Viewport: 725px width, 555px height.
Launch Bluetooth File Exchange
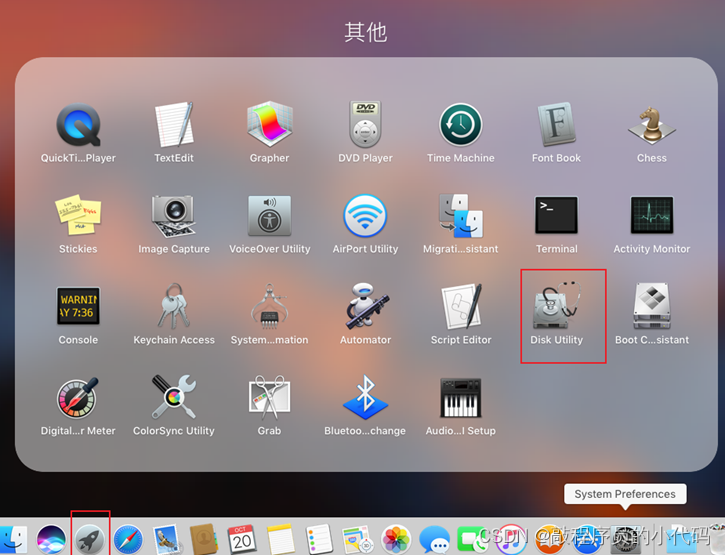tap(365, 397)
